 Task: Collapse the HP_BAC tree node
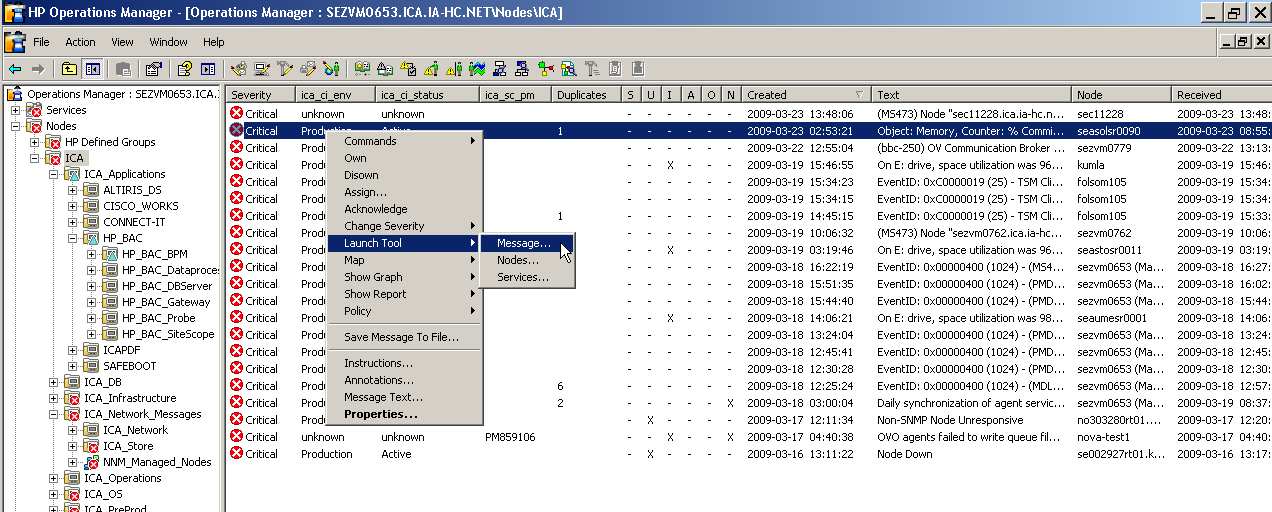click(73, 238)
